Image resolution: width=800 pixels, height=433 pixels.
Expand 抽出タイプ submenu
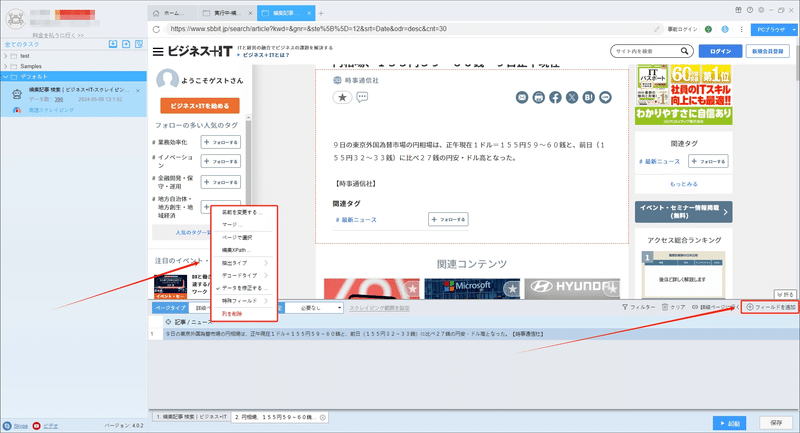click(x=244, y=263)
